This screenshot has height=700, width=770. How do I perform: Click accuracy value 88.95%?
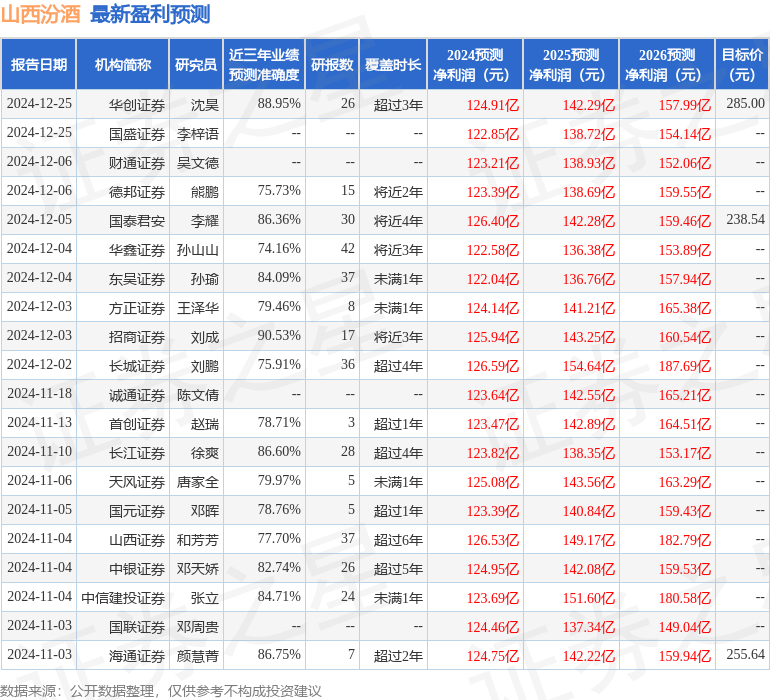coord(279,103)
